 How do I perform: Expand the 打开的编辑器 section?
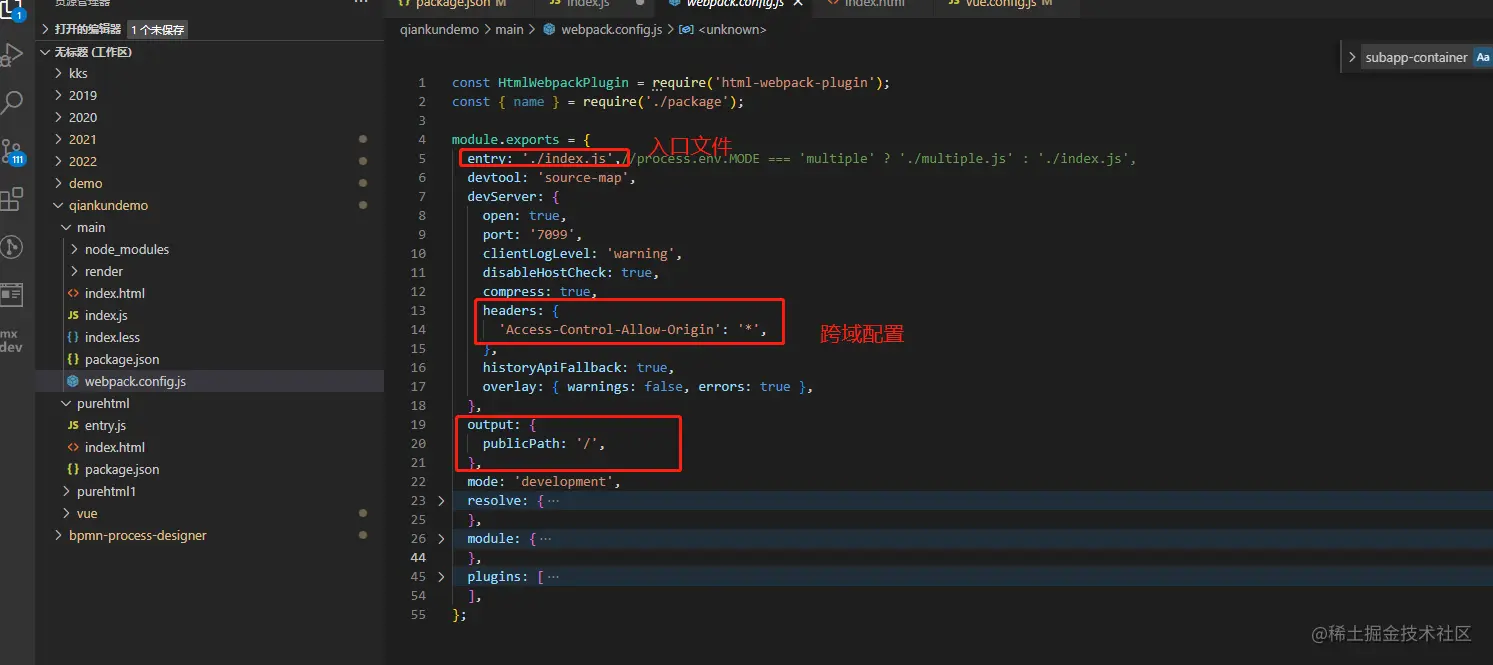(x=46, y=30)
